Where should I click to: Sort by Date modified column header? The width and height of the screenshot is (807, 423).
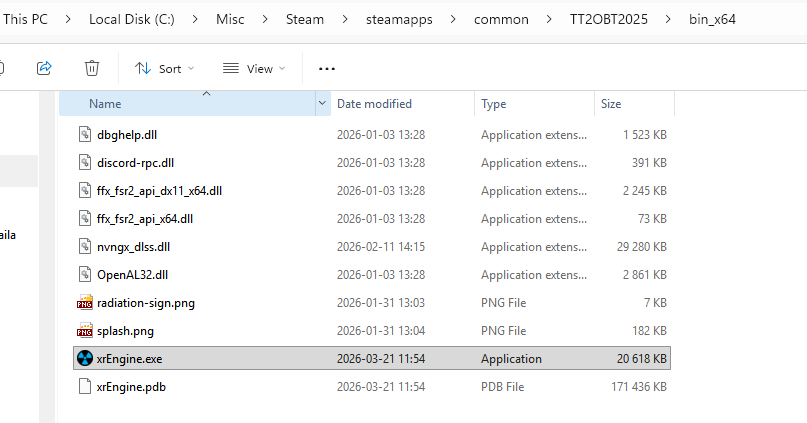click(374, 104)
